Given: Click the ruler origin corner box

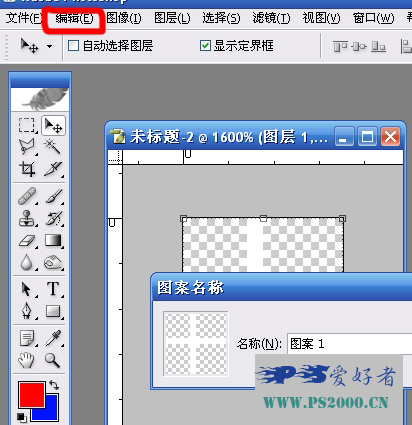Looking at the screenshot, I should 116,157.
